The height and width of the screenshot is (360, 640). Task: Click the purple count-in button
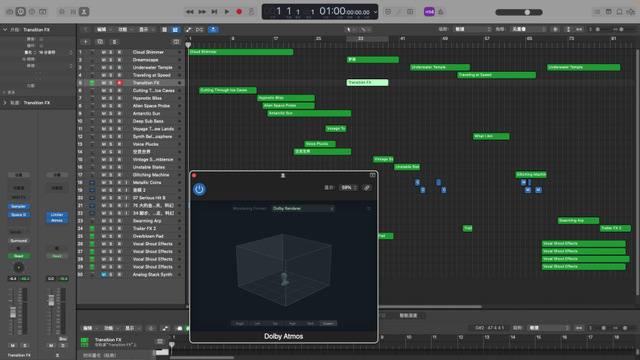pos(429,12)
